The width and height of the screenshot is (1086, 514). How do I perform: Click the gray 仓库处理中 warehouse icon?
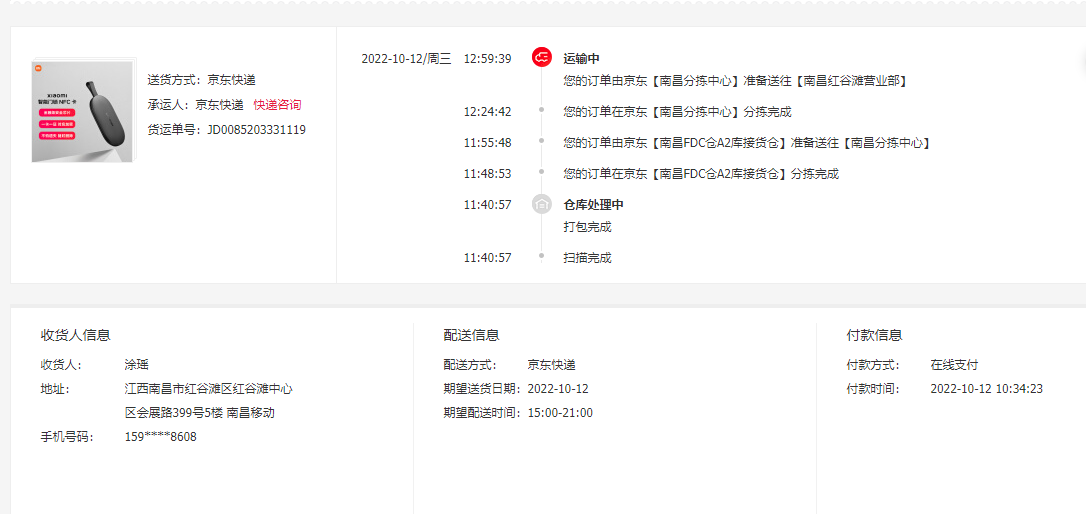(x=542, y=204)
